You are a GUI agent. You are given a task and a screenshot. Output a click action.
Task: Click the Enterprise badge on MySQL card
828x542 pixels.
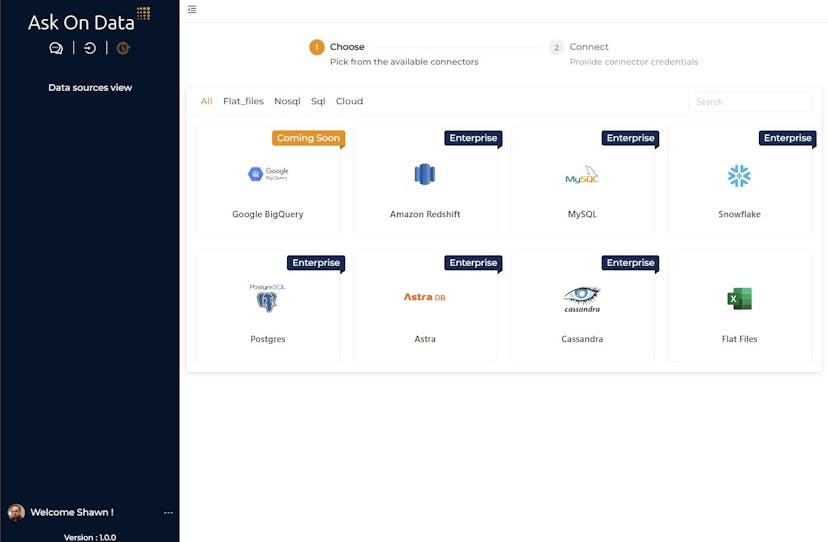[631, 138]
